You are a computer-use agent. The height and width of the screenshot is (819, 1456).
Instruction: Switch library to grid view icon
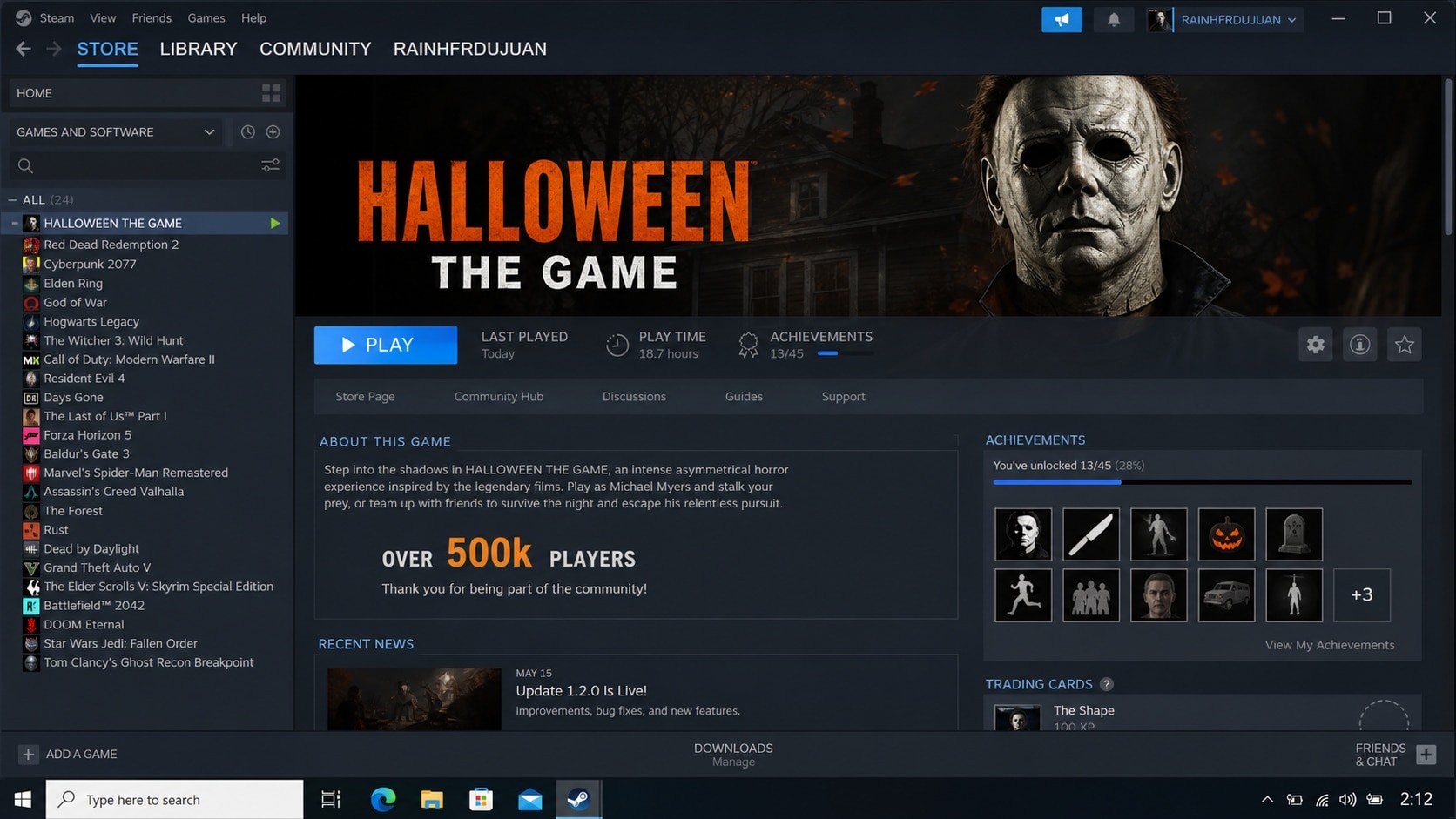click(271, 93)
